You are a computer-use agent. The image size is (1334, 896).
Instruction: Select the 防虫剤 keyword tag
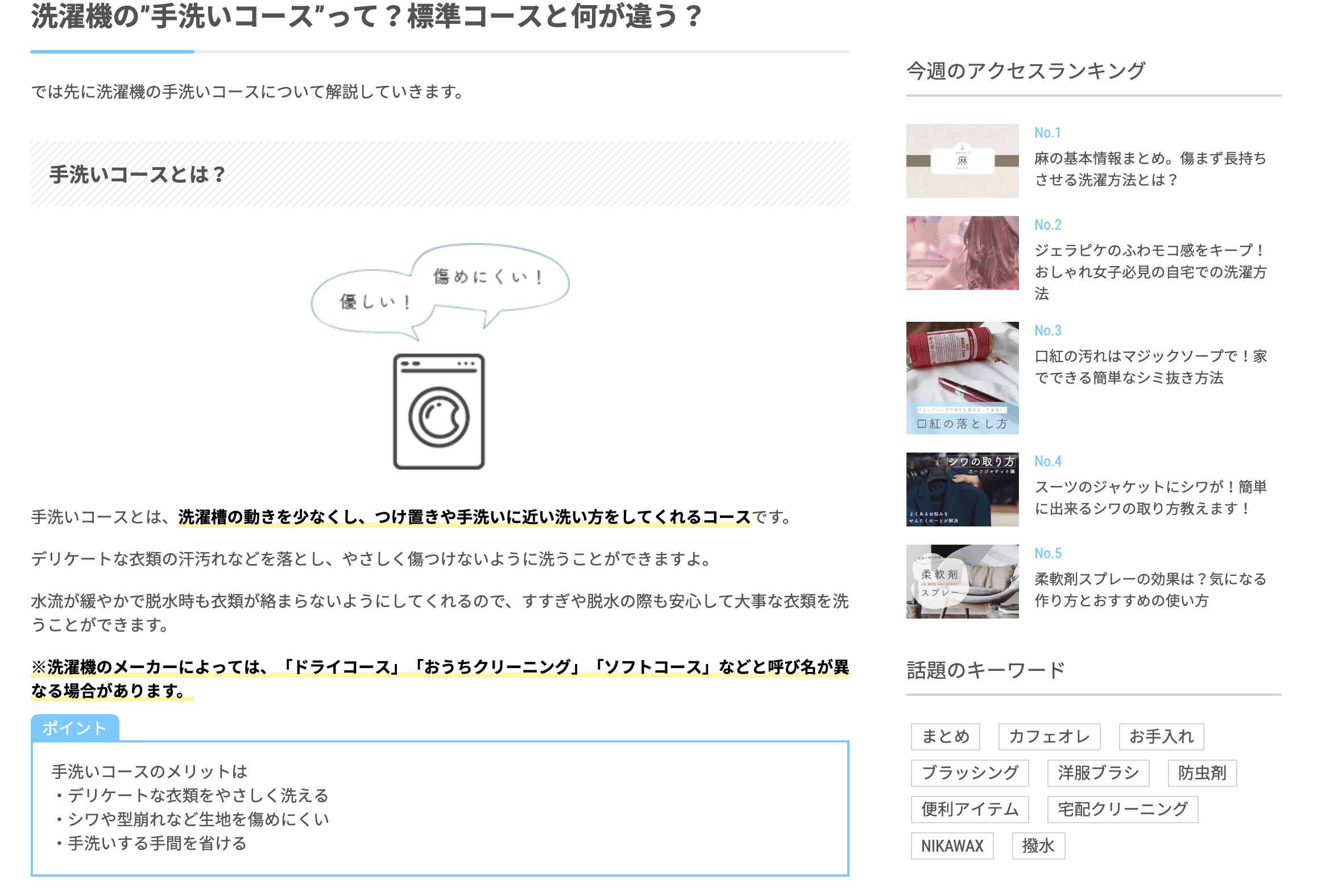1202,773
